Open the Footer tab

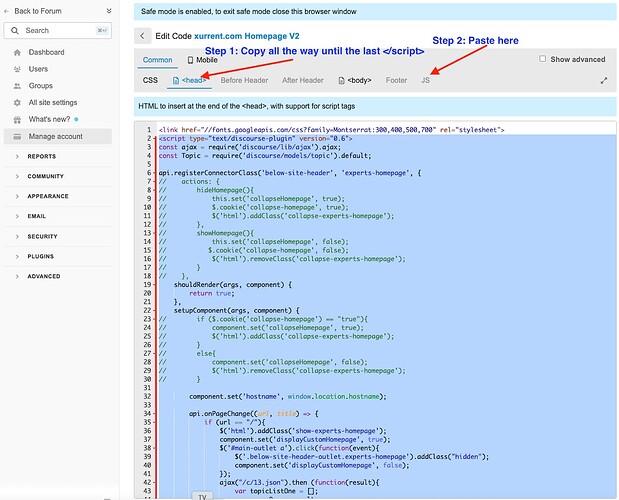(396, 81)
